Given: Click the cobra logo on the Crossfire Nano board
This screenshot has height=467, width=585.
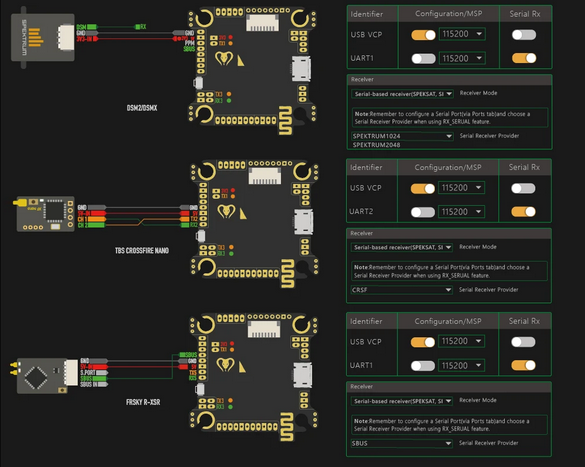Looking at the screenshot, I should point(226,211).
